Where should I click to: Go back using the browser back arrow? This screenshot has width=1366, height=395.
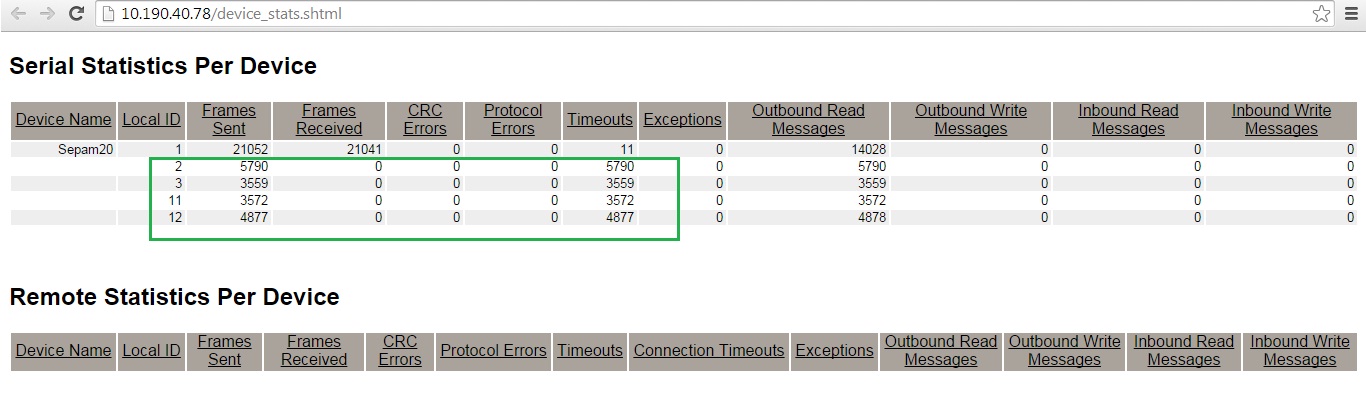[17, 14]
